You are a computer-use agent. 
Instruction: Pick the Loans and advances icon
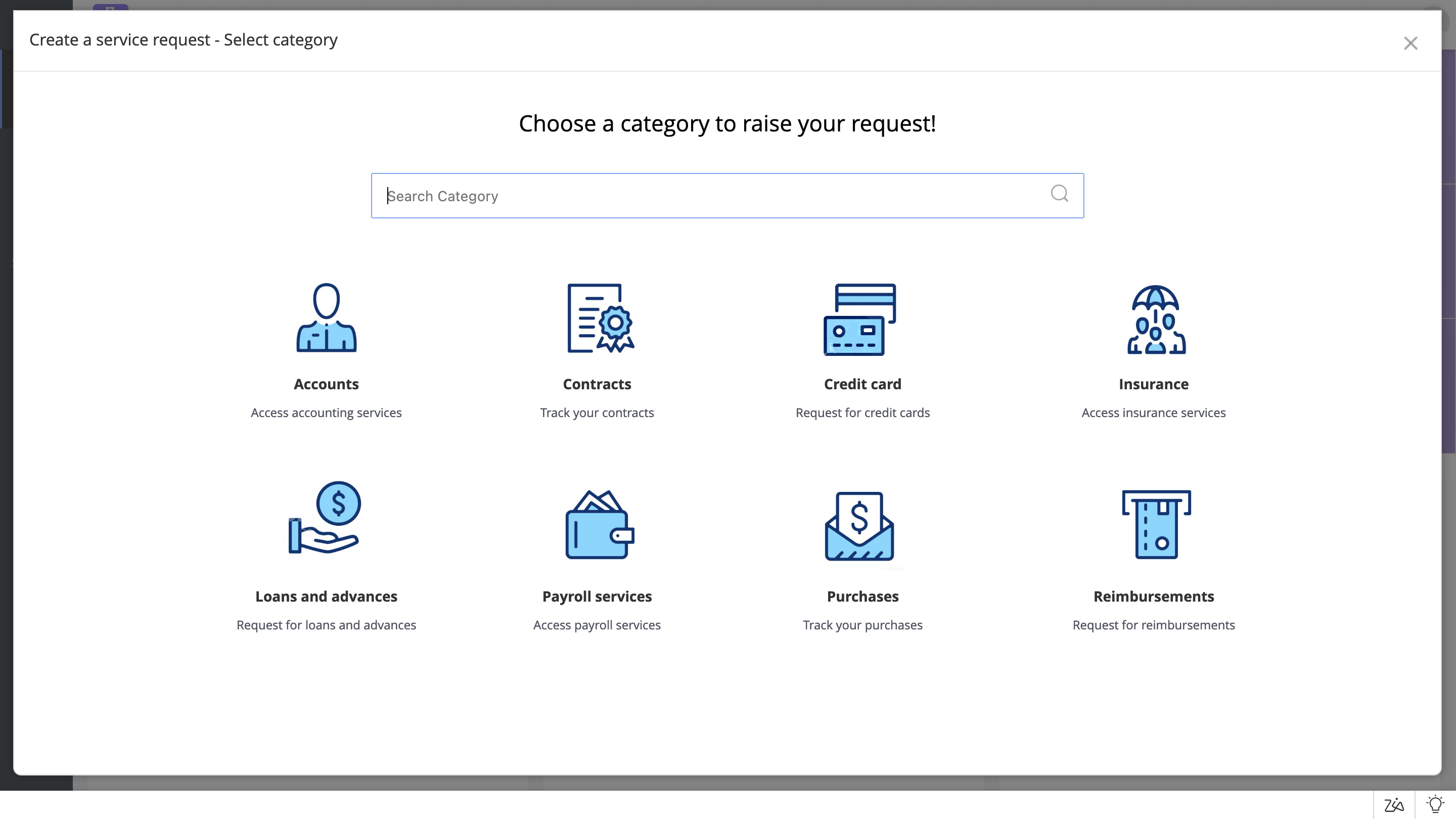(x=325, y=517)
